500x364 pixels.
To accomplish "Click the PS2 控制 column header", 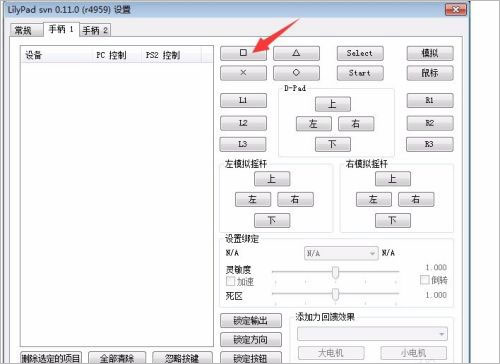I will tap(163, 55).
